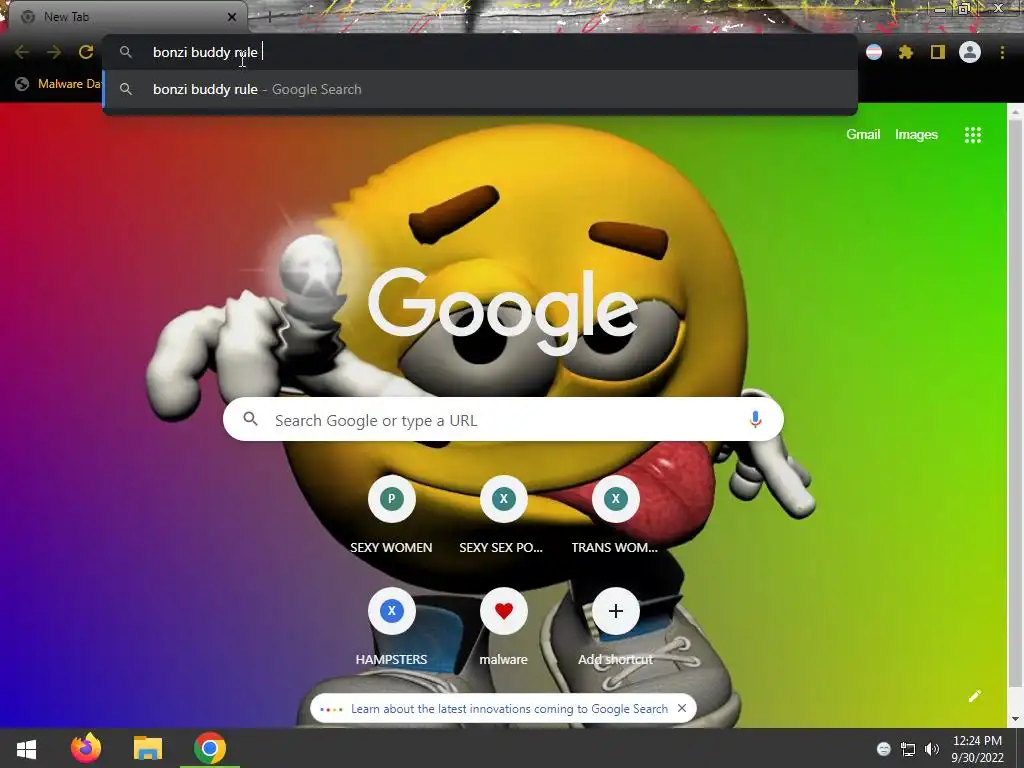The width and height of the screenshot is (1024, 768).
Task: Click the striped extension icon in toolbar
Action: pyautogui.click(x=874, y=52)
